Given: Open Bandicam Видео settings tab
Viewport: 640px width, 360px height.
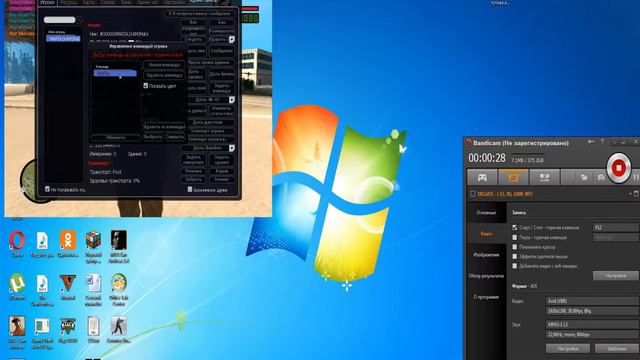Looking at the screenshot, I should (x=486, y=233).
